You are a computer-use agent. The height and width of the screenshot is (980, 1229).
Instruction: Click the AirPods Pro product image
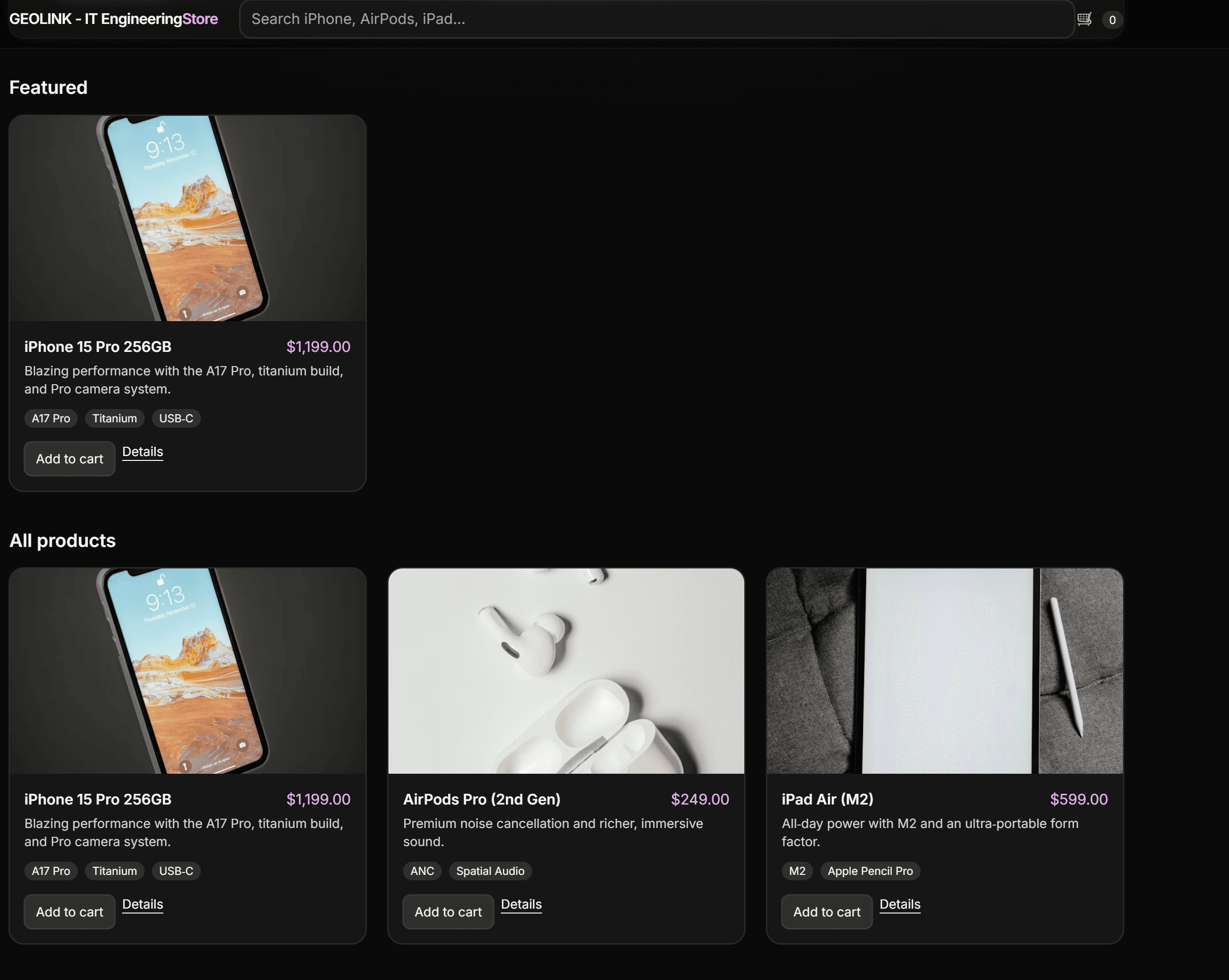(x=565, y=671)
